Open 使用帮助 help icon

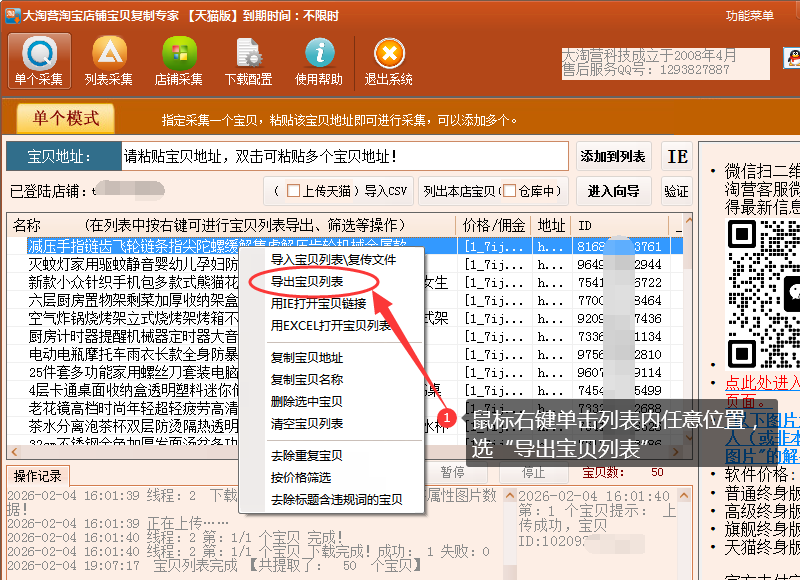point(319,61)
